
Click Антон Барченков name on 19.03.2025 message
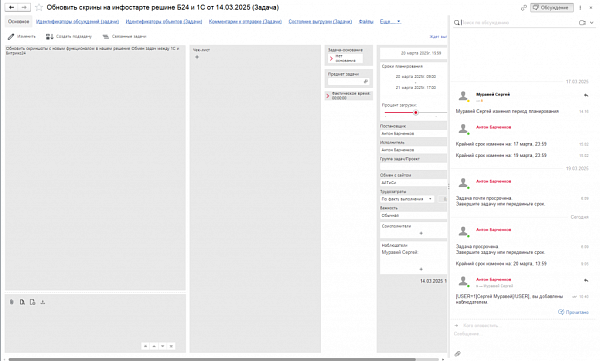(x=493, y=181)
